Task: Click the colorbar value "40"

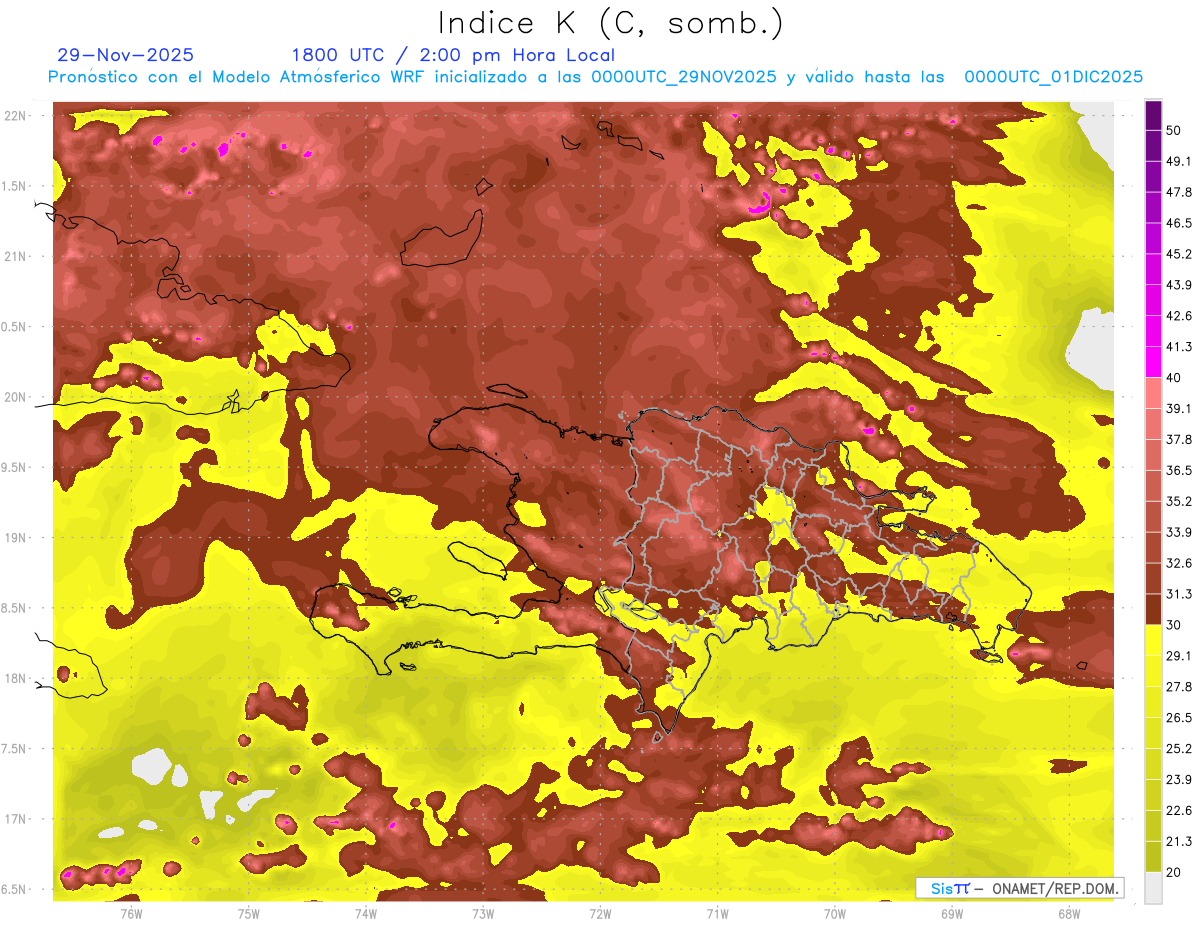Action: (x=1175, y=377)
